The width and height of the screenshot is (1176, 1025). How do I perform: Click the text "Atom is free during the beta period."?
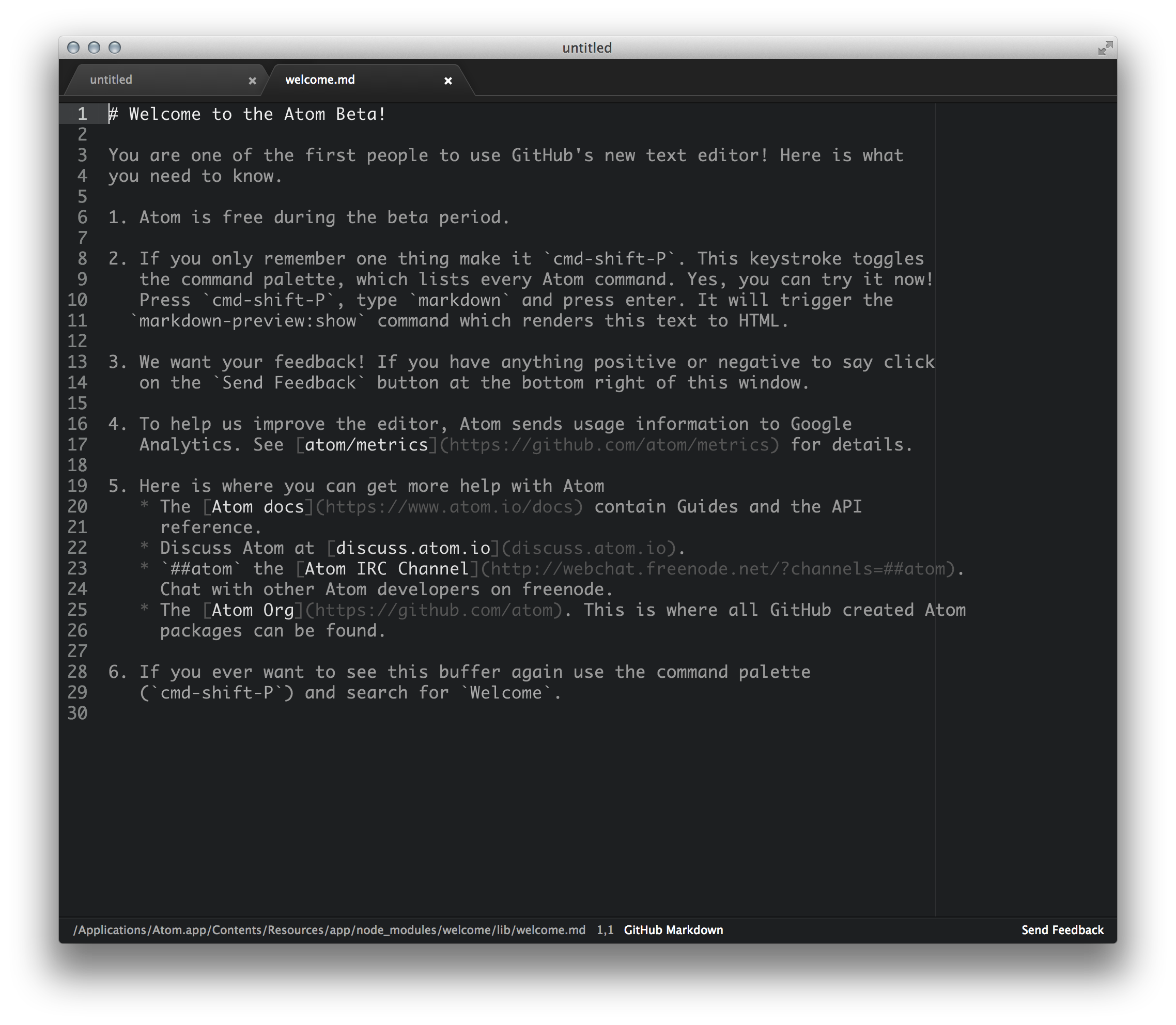click(x=324, y=218)
